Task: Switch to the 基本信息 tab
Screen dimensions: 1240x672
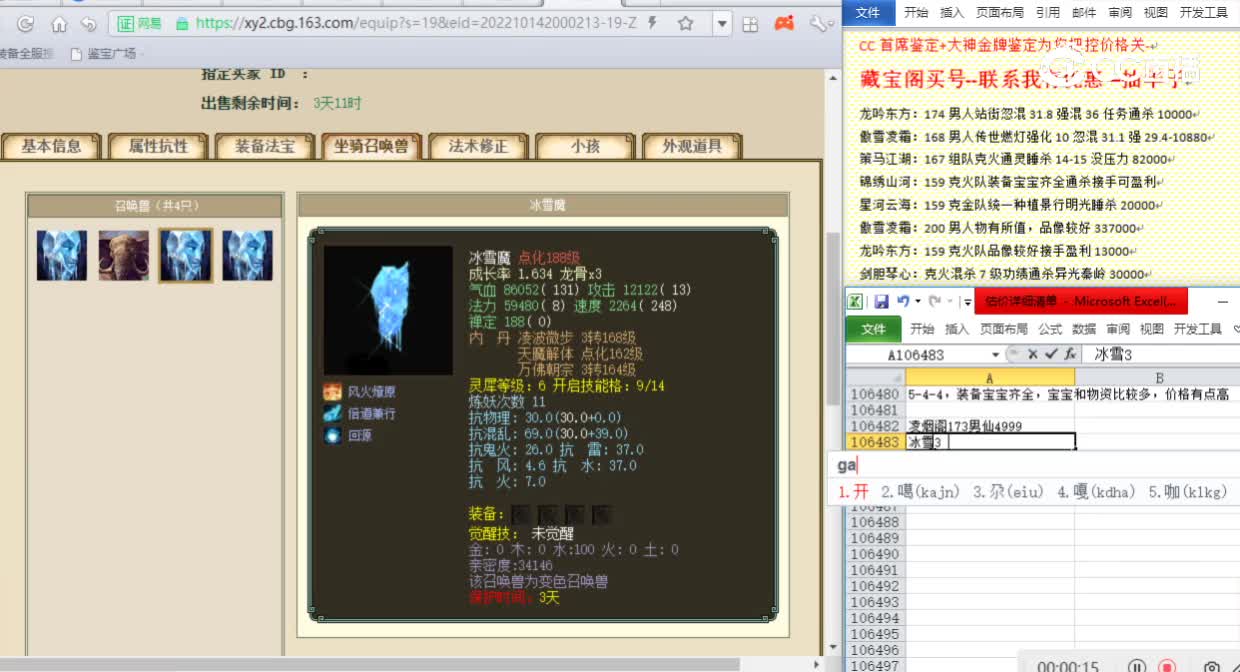Action: point(51,146)
